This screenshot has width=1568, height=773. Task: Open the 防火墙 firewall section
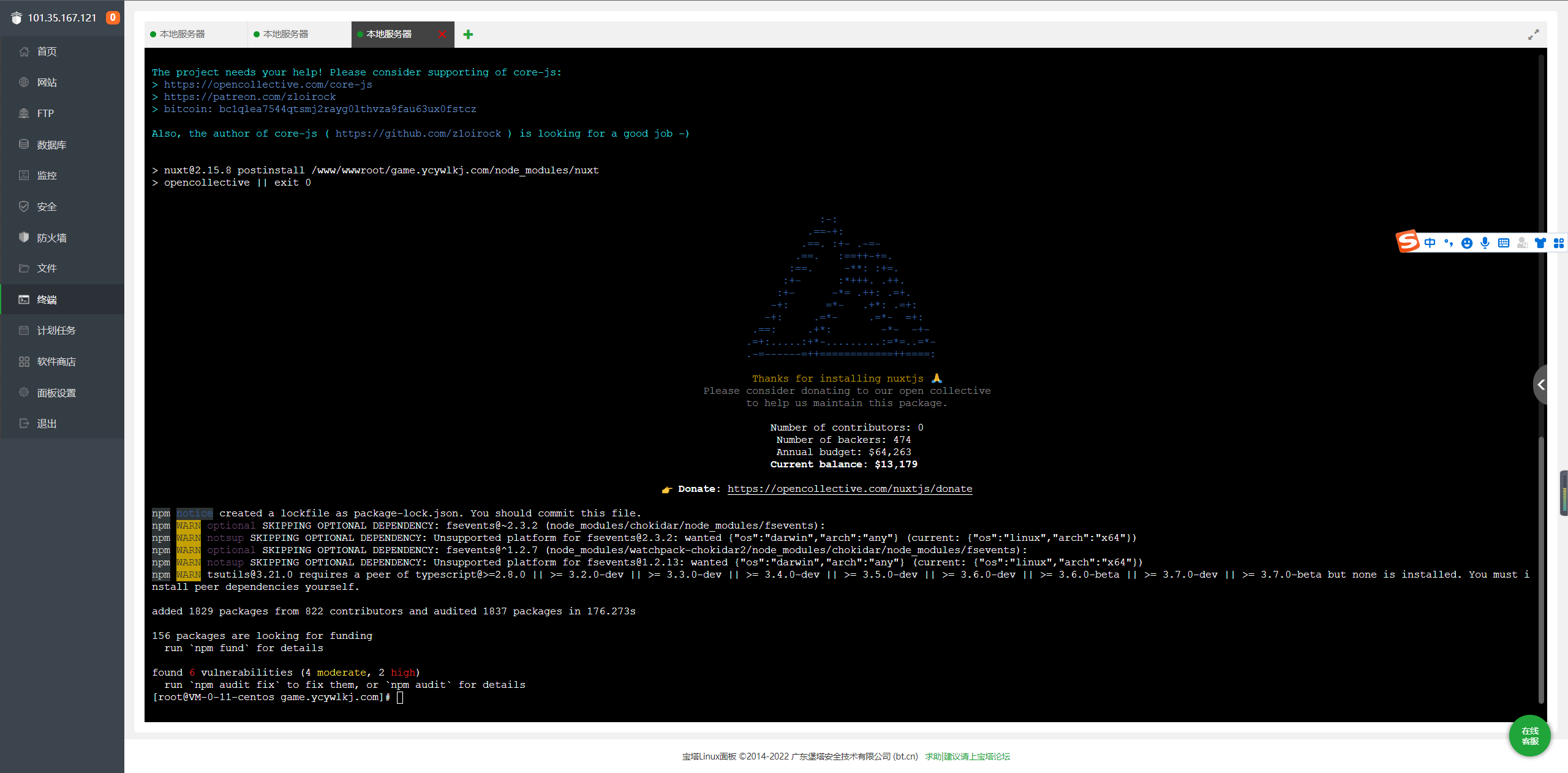51,238
